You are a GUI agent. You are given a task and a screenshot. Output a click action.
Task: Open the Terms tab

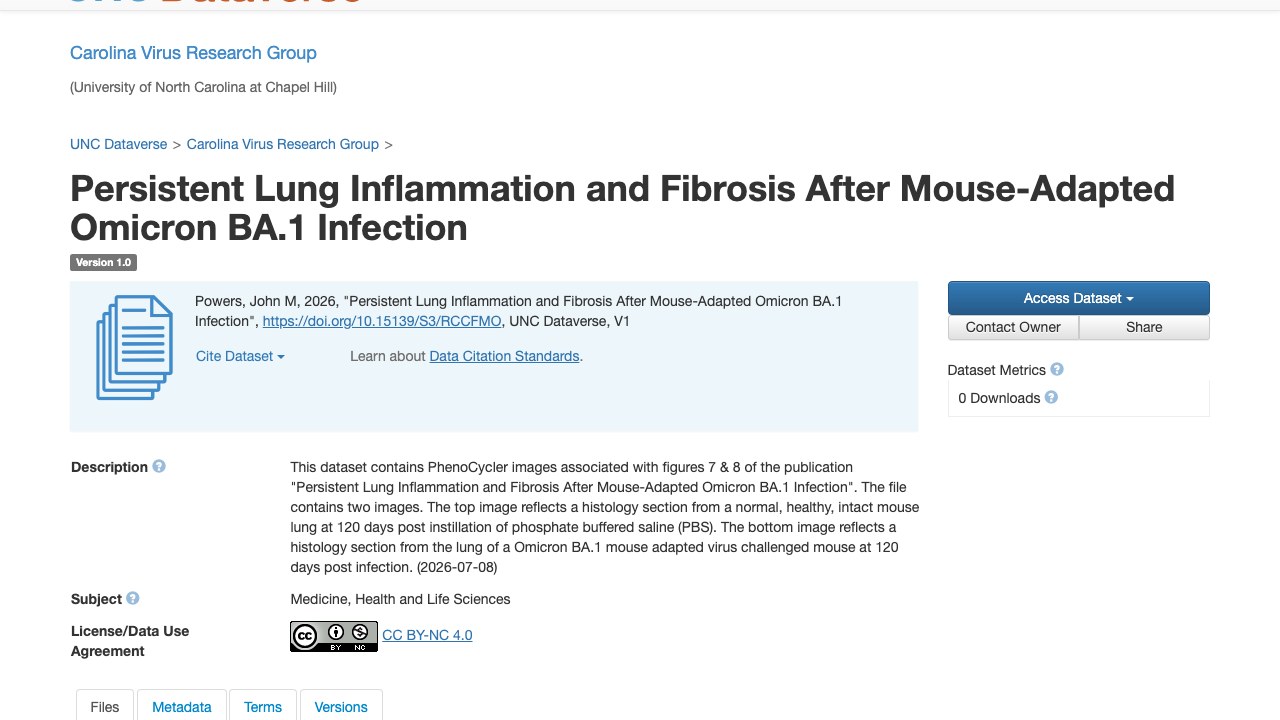click(x=263, y=706)
